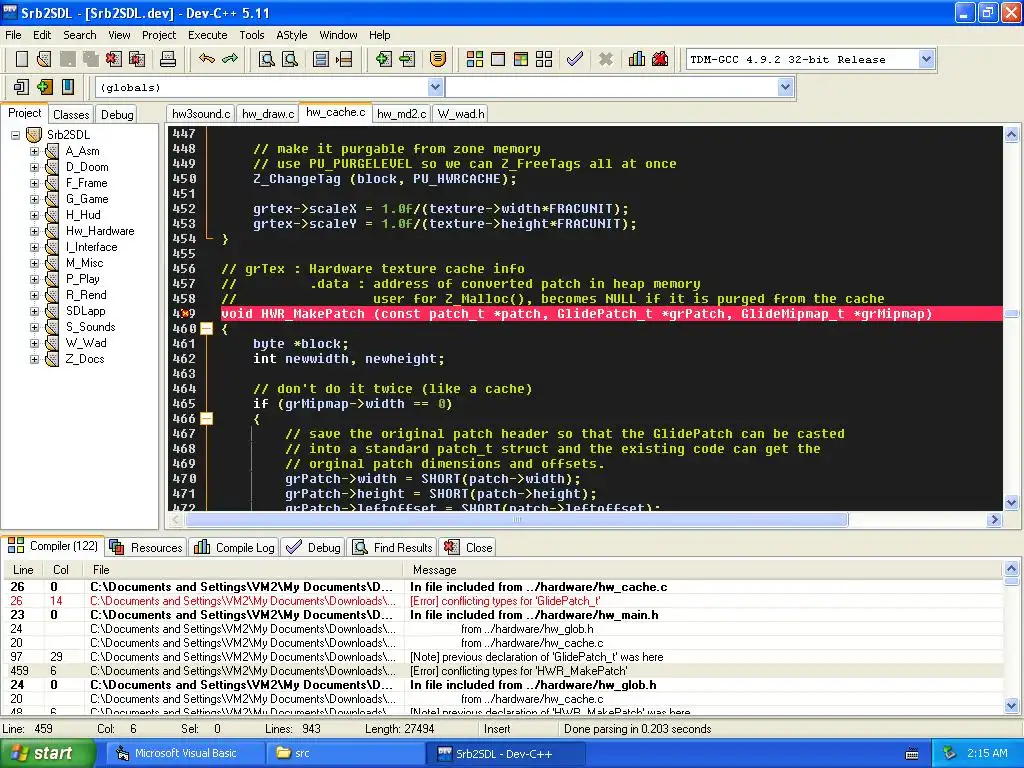Collapse the code fold at line 466
1024x768 pixels.
[206, 419]
